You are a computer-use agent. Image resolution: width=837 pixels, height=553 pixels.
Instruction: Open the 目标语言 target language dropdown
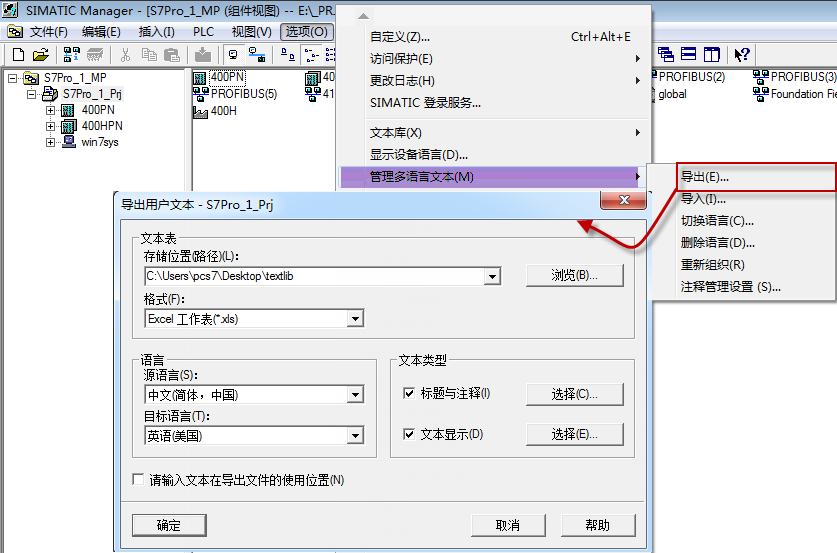355,436
